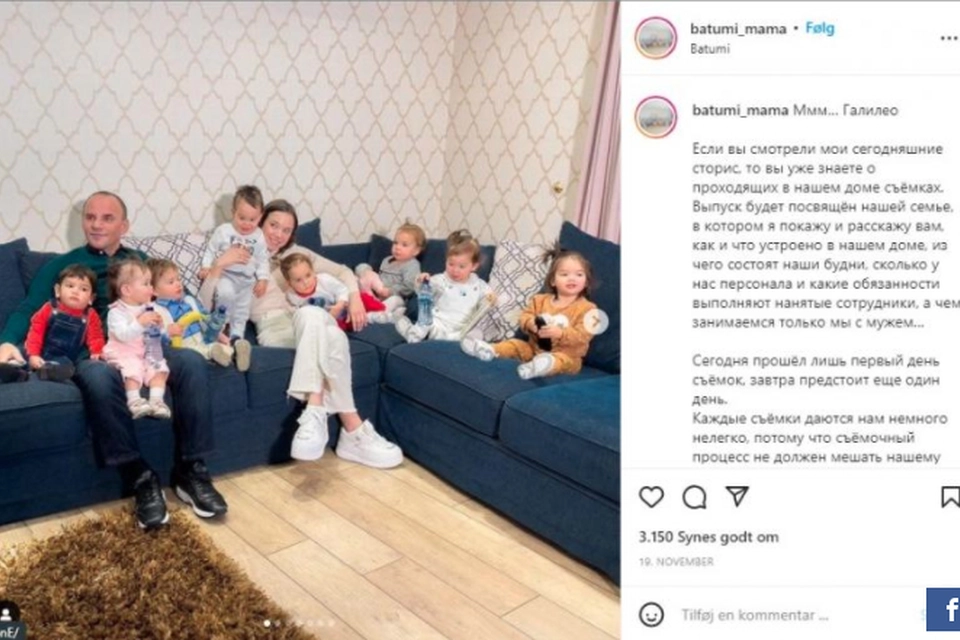Like the post with heart icon
The image size is (960, 640).
point(651,497)
